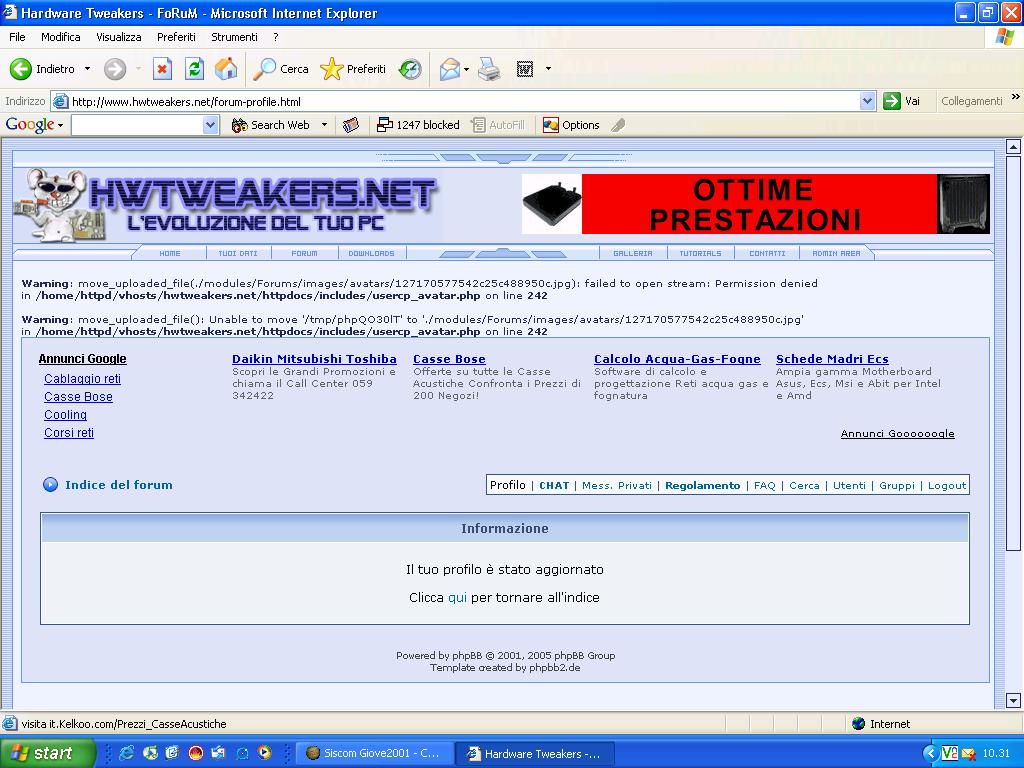Open the address bar dropdown list

pos(867,101)
